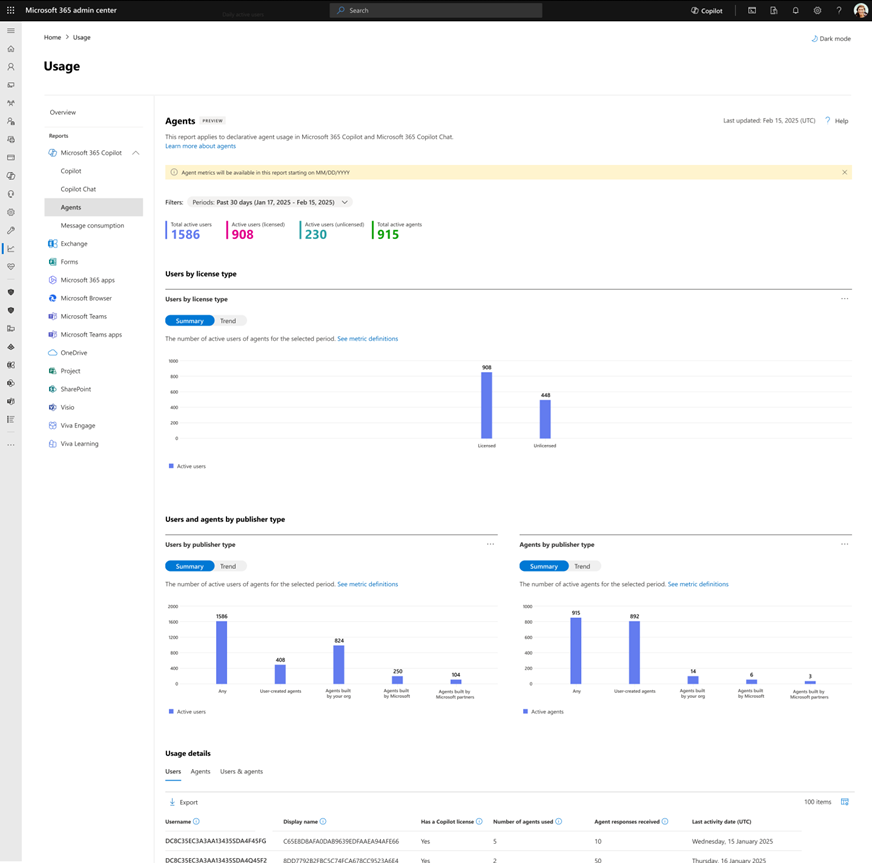The height and width of the screenshot is (863, 872).
Task: Export the usage details table
Action: (183, 801)
